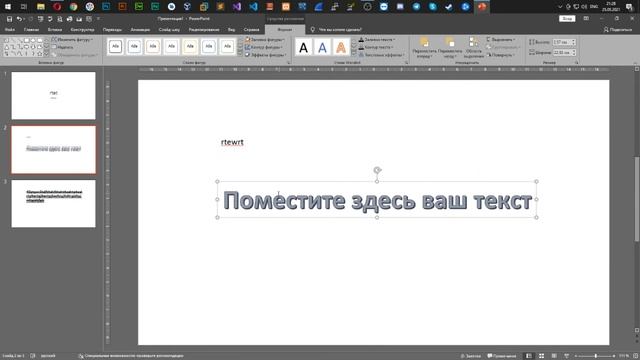This screenshot has height=360, width=640.
Task: Open Text Effects dropdown (Текстовые эффекты)
Action: [381, 55]
